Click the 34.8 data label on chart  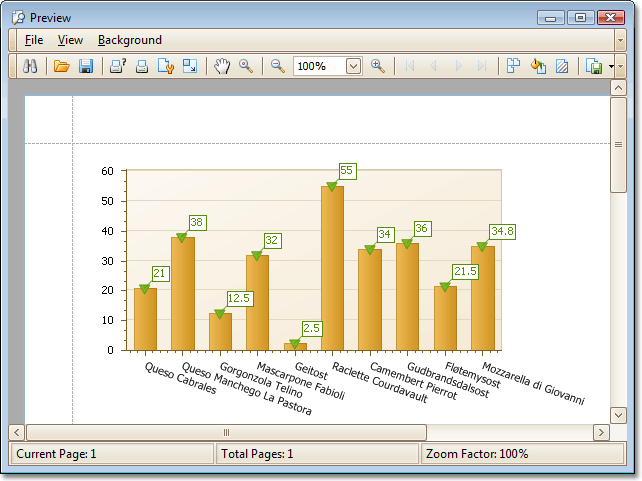[502, 231]
